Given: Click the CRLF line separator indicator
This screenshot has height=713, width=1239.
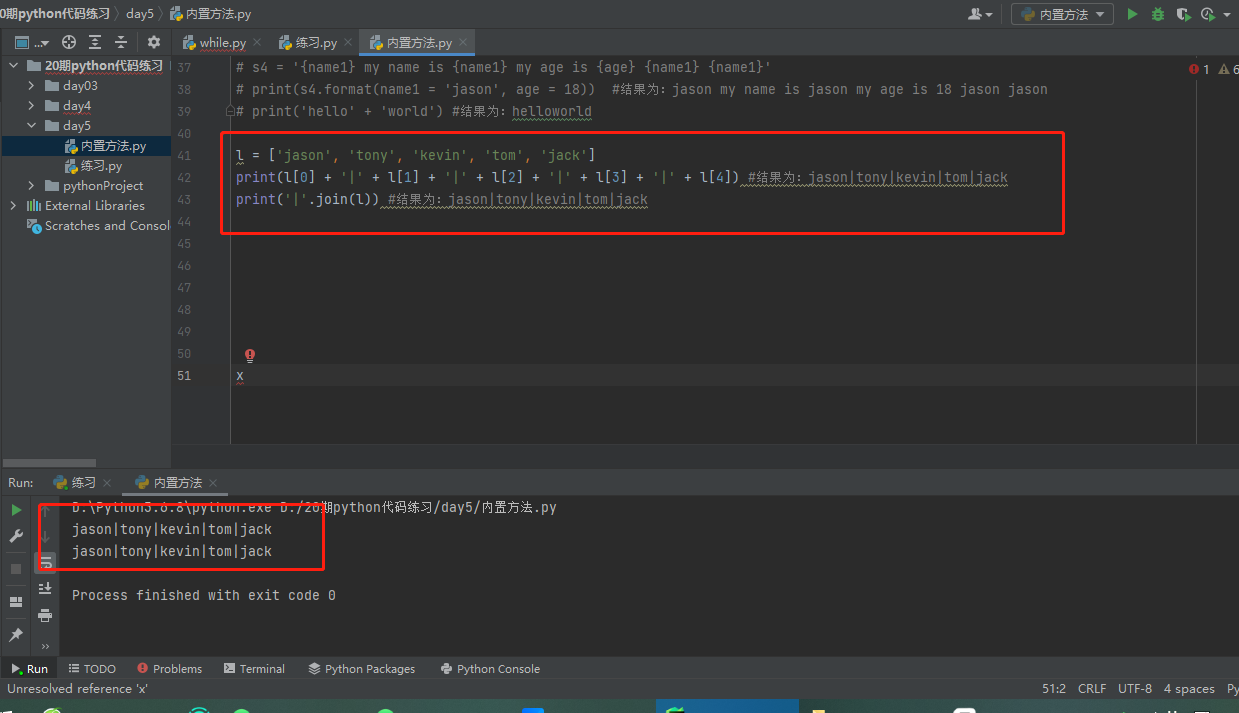Looking at the screenshot, I should [x=1092, y=689].
